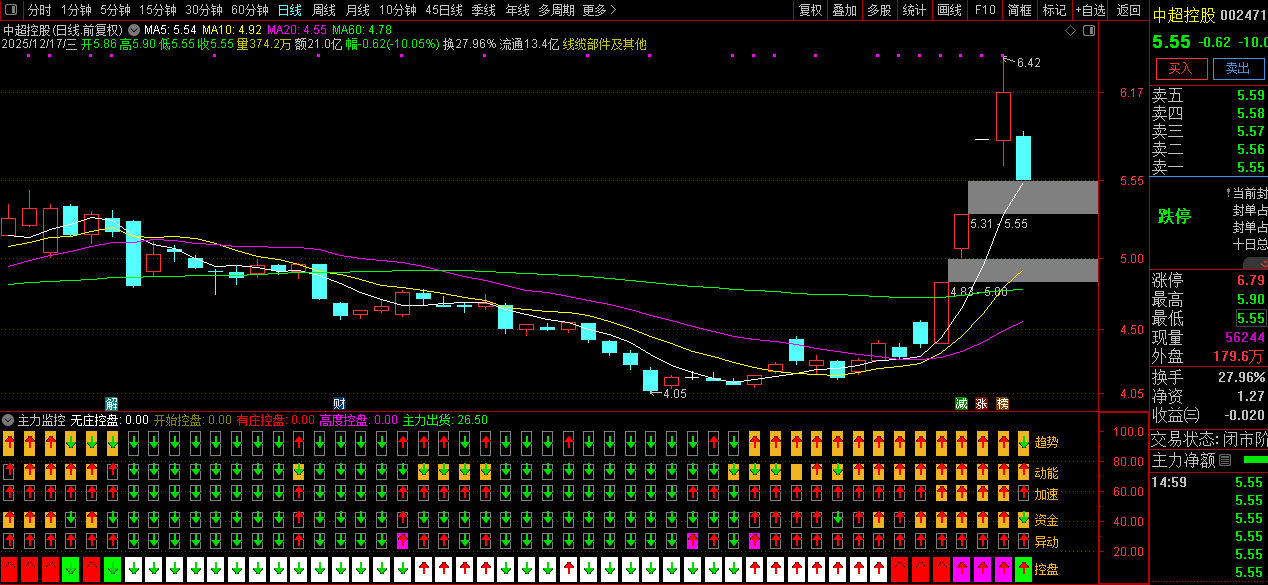1268x585 pixels.
Task: Click the 榜 event marker icon
Action: [x=1002, y=404]
